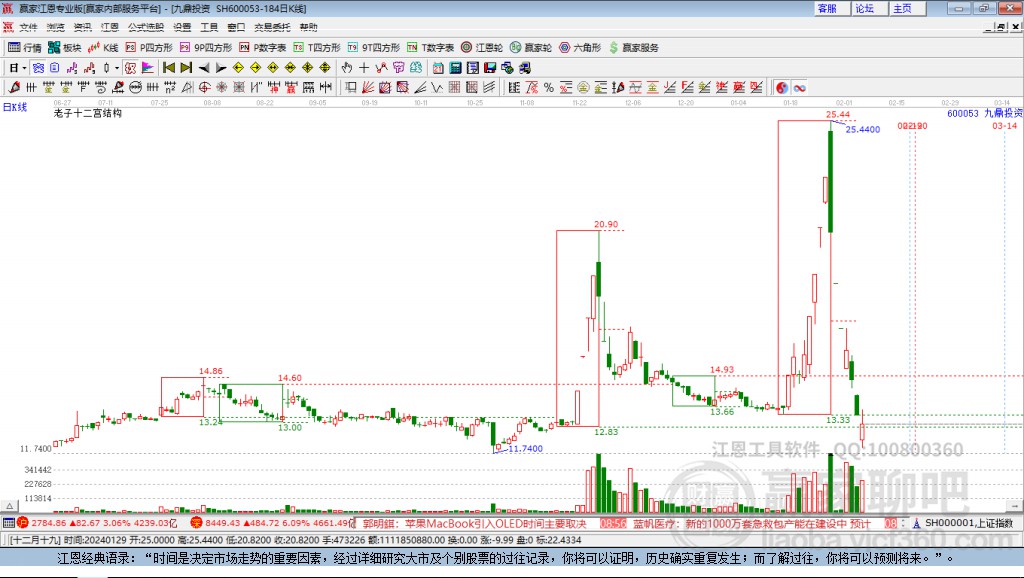Screen dimensions: 1024x578
Task: Open the P四方形 tool
Action: [149, 48]
